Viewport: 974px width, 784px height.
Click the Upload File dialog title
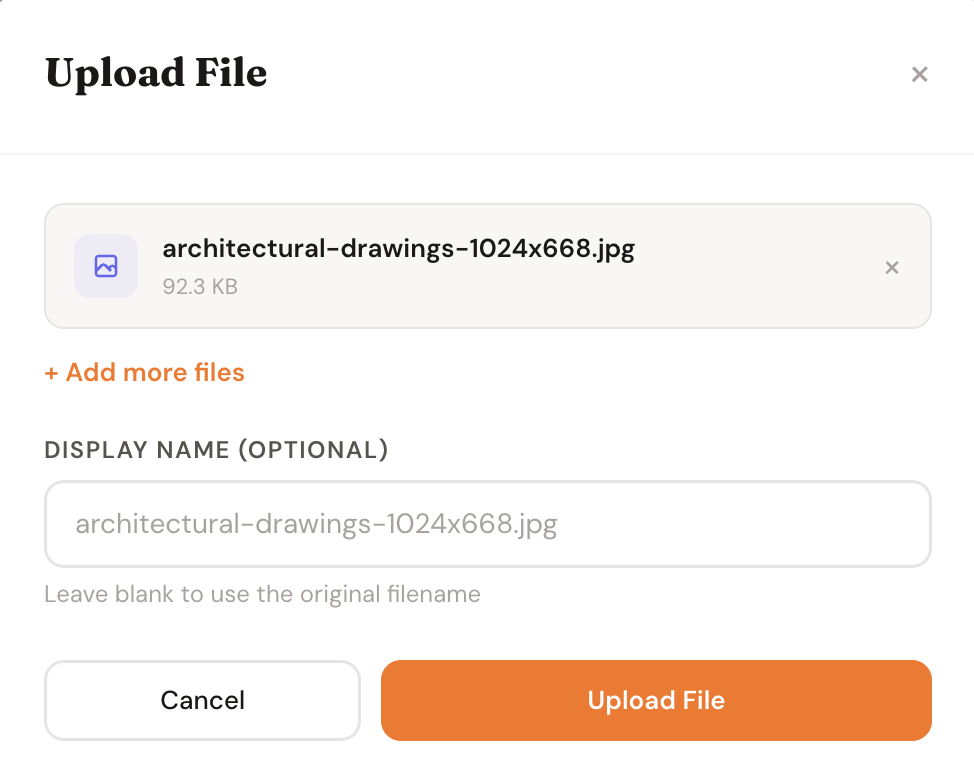(155, 73)
